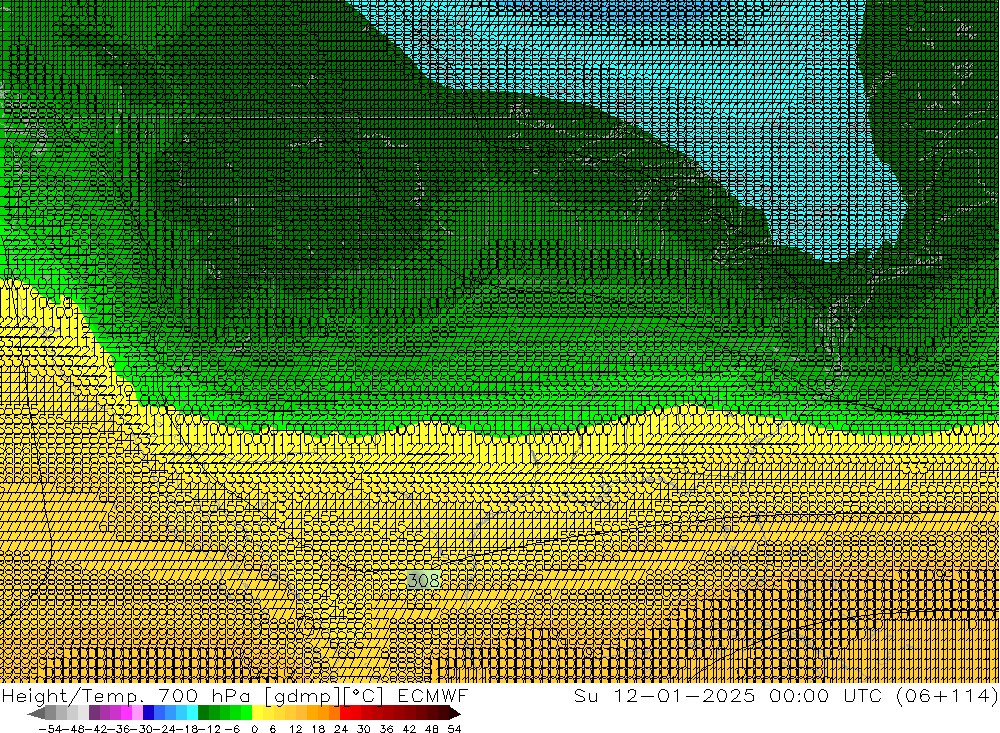Click the bright red swatch above legend value 24

[346, 713]
